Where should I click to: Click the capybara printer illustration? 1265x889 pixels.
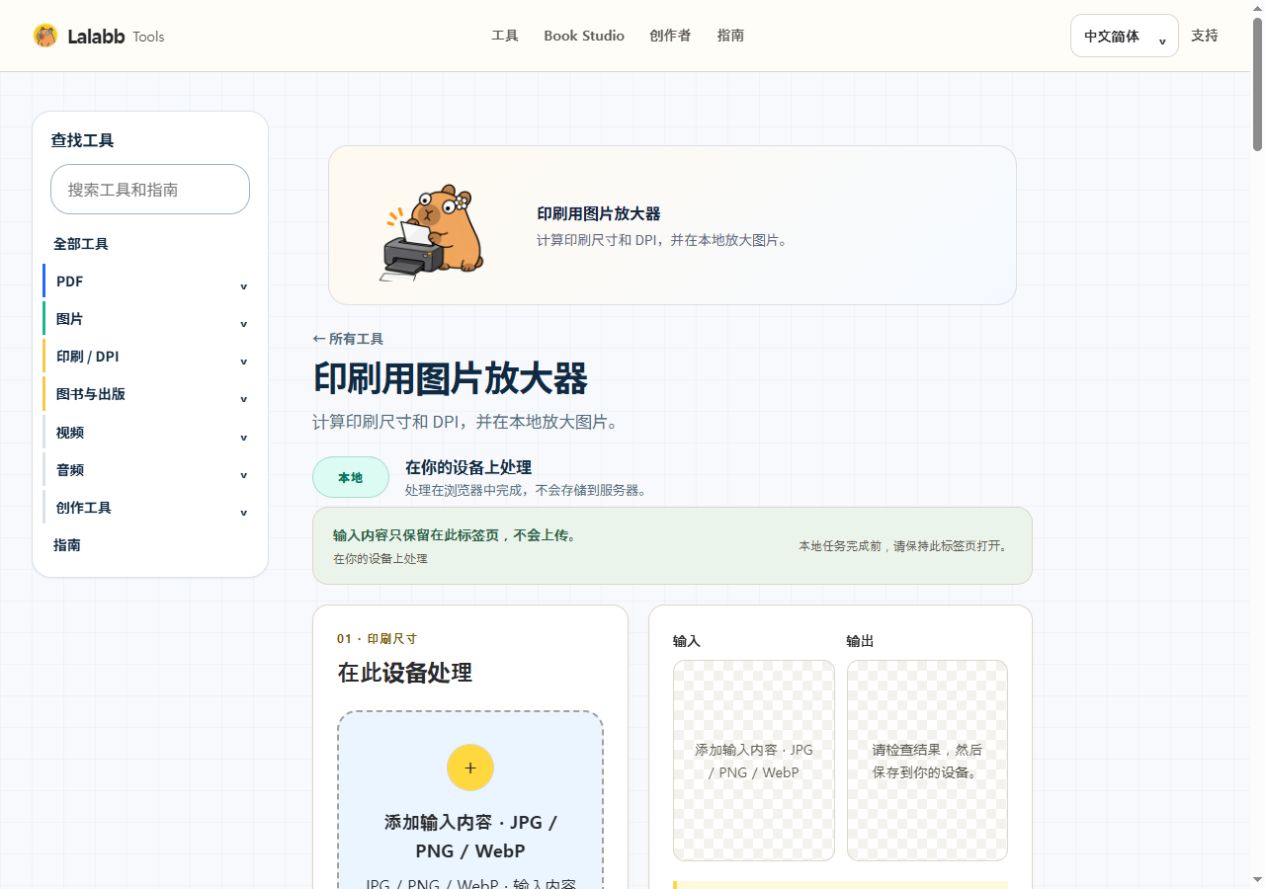pos(433,232)
